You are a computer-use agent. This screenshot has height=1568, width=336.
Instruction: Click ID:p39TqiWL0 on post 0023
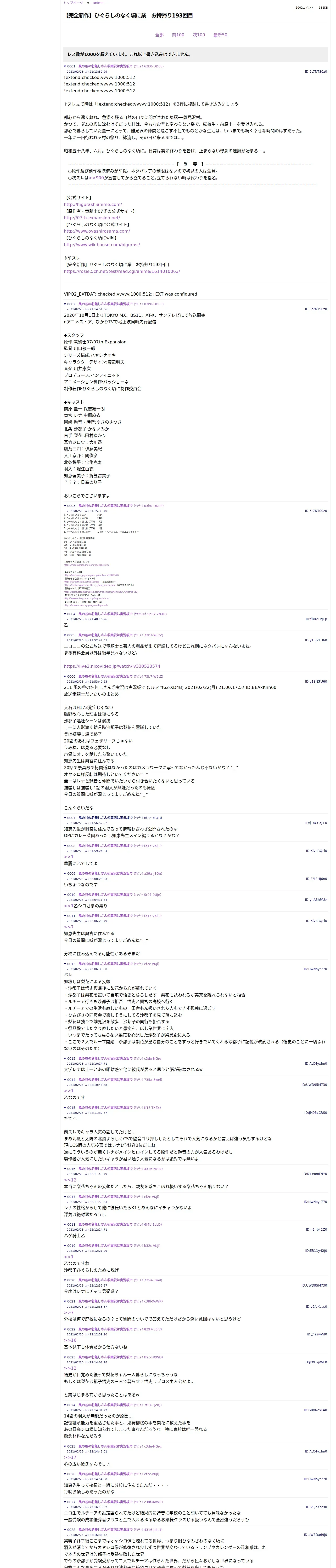[x=316, y=1362]
